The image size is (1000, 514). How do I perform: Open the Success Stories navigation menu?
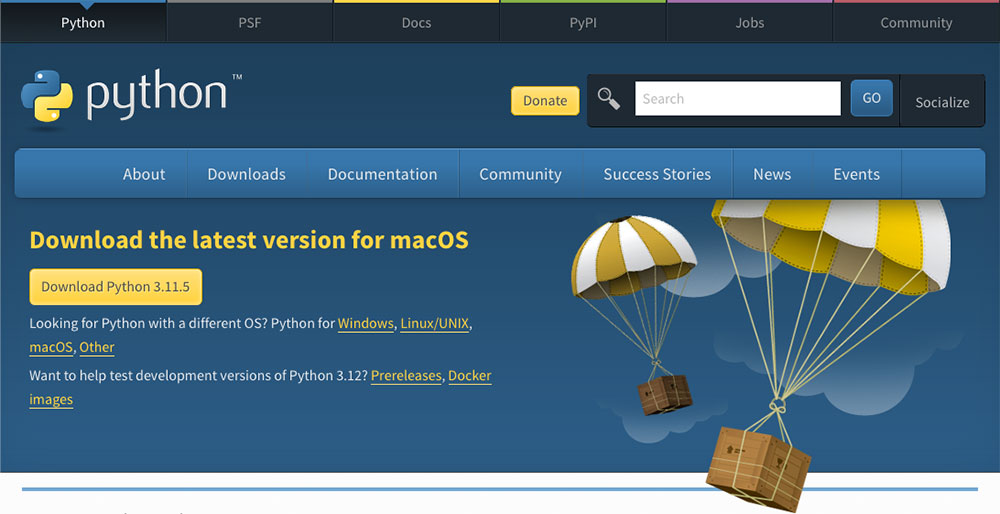pos(658,174)
